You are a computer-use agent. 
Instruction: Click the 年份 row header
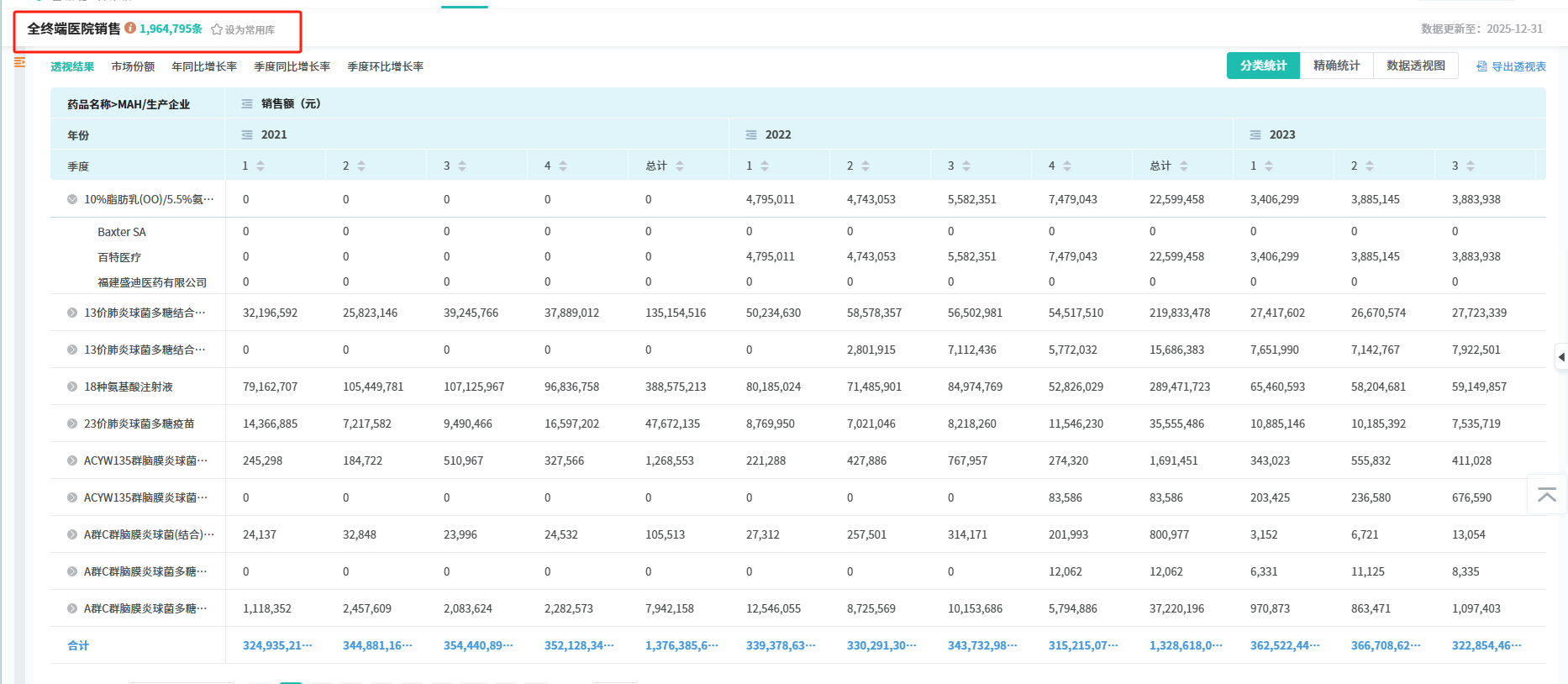click(x=78, y=135)
